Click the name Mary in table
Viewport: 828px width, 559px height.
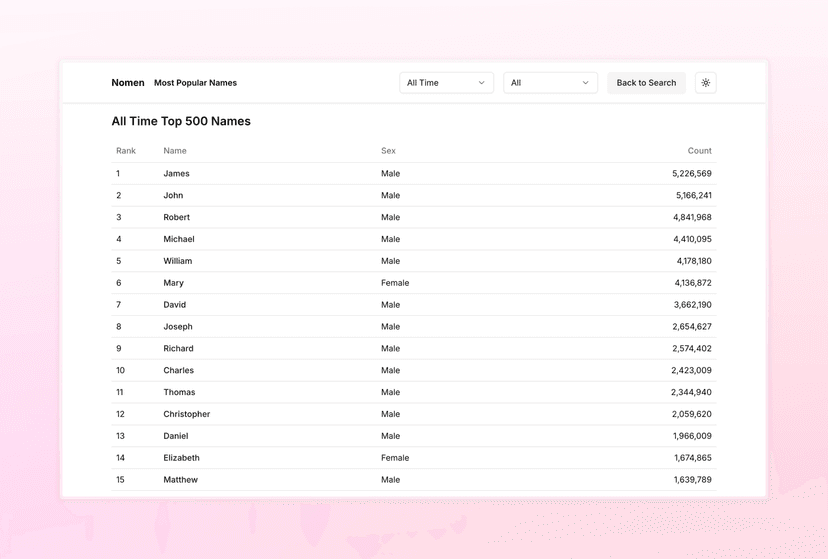174,283
